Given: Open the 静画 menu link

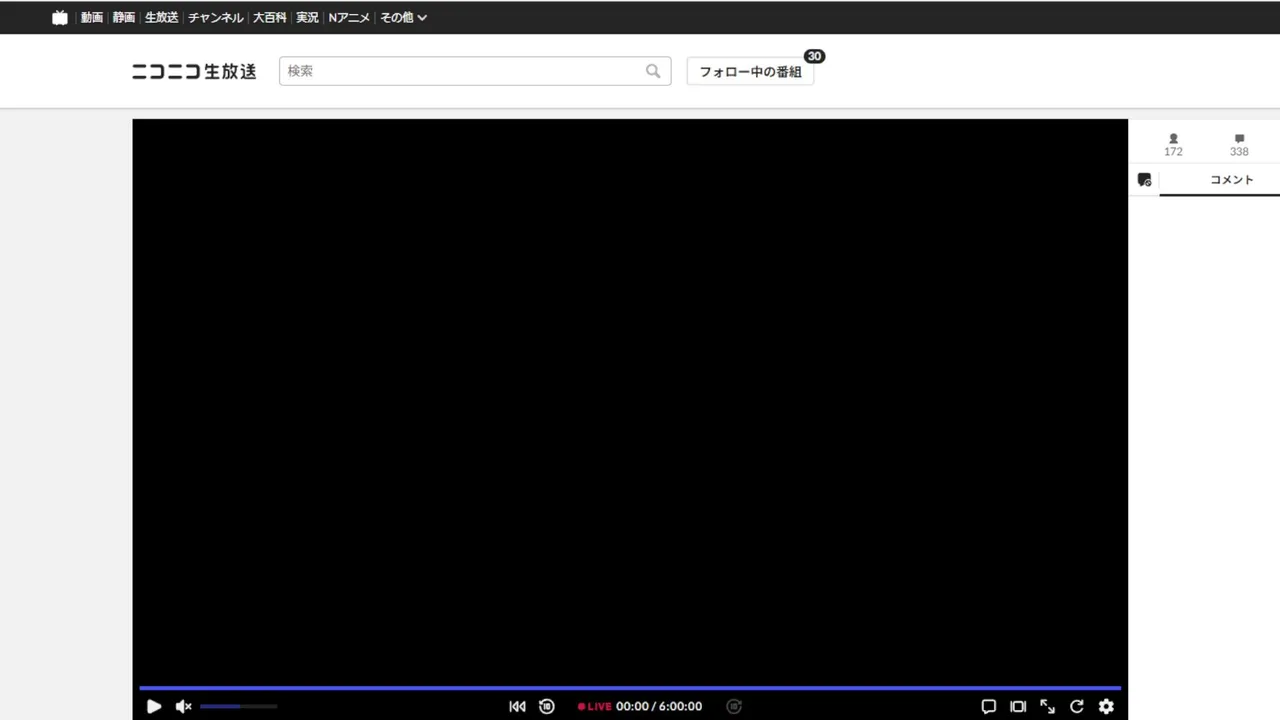Looking at the screenshot, I should click(124, 17).
